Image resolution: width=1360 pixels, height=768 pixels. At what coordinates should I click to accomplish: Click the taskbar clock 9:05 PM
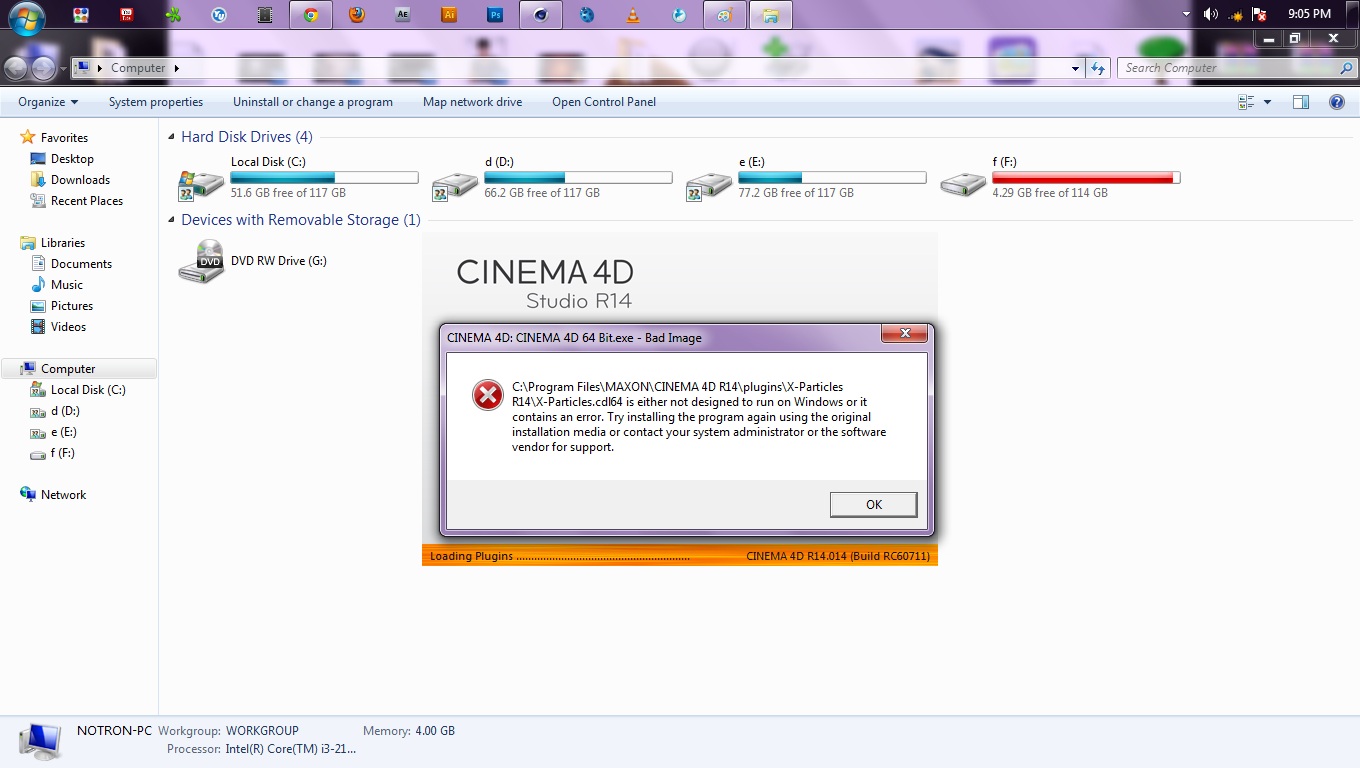(1309, 14)
